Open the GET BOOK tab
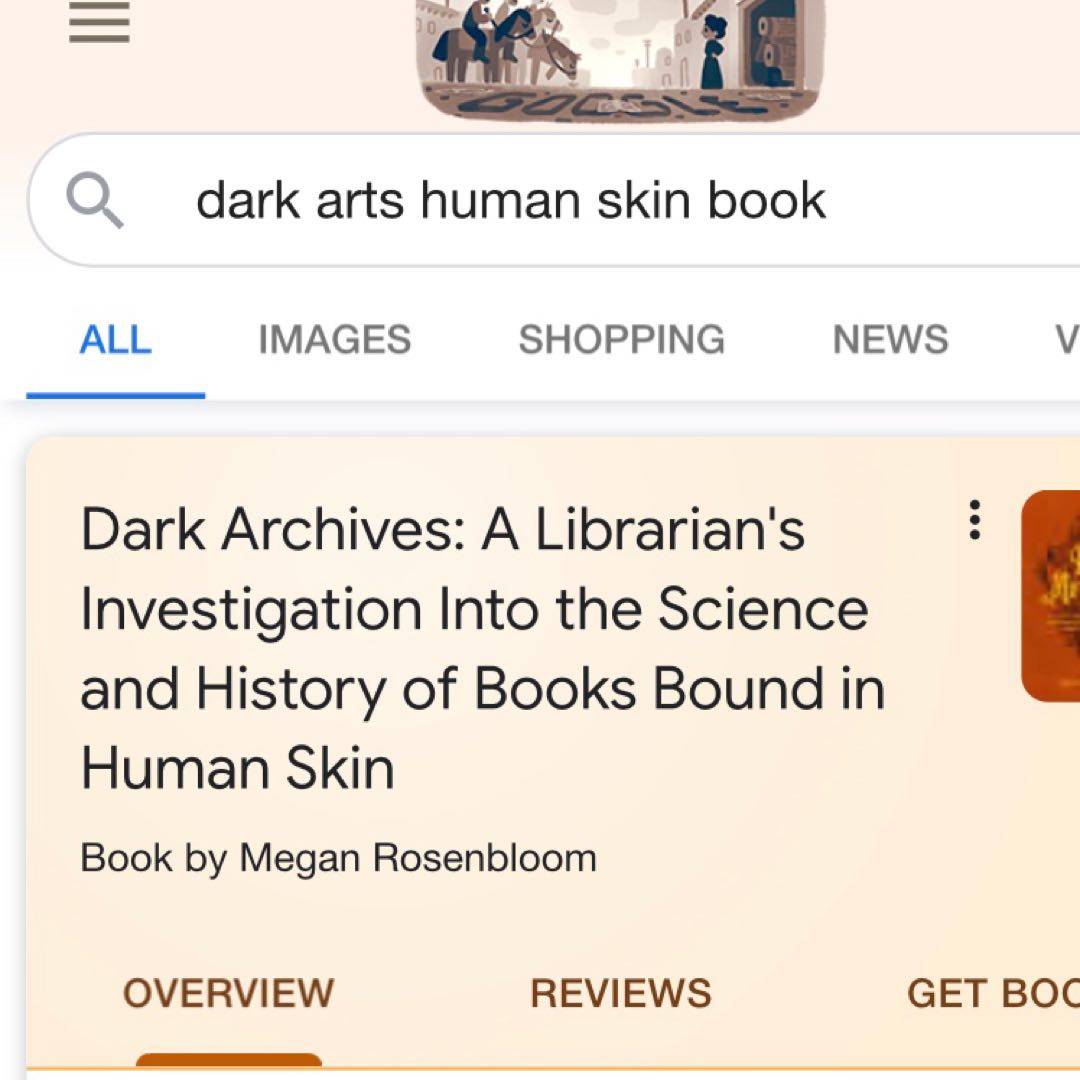Viewport: 1080px width, 1080px height. pos(993,993)
